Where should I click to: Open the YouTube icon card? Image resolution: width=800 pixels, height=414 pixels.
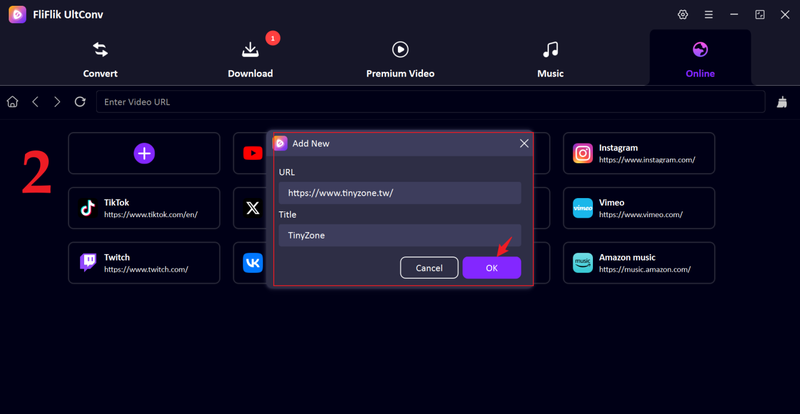(x=253, y=153)
